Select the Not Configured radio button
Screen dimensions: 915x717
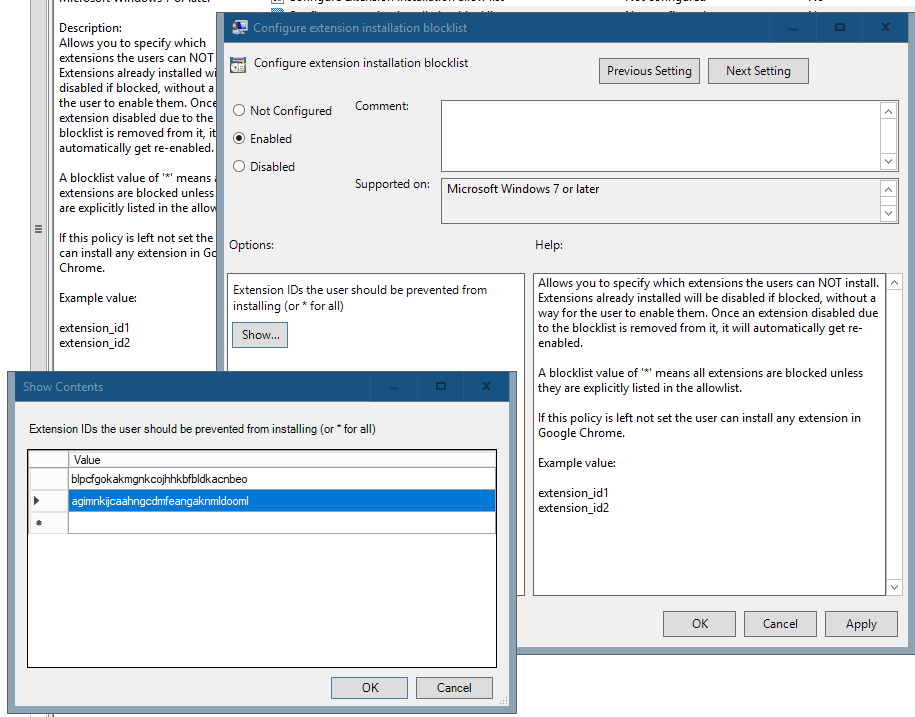(239, 110)
